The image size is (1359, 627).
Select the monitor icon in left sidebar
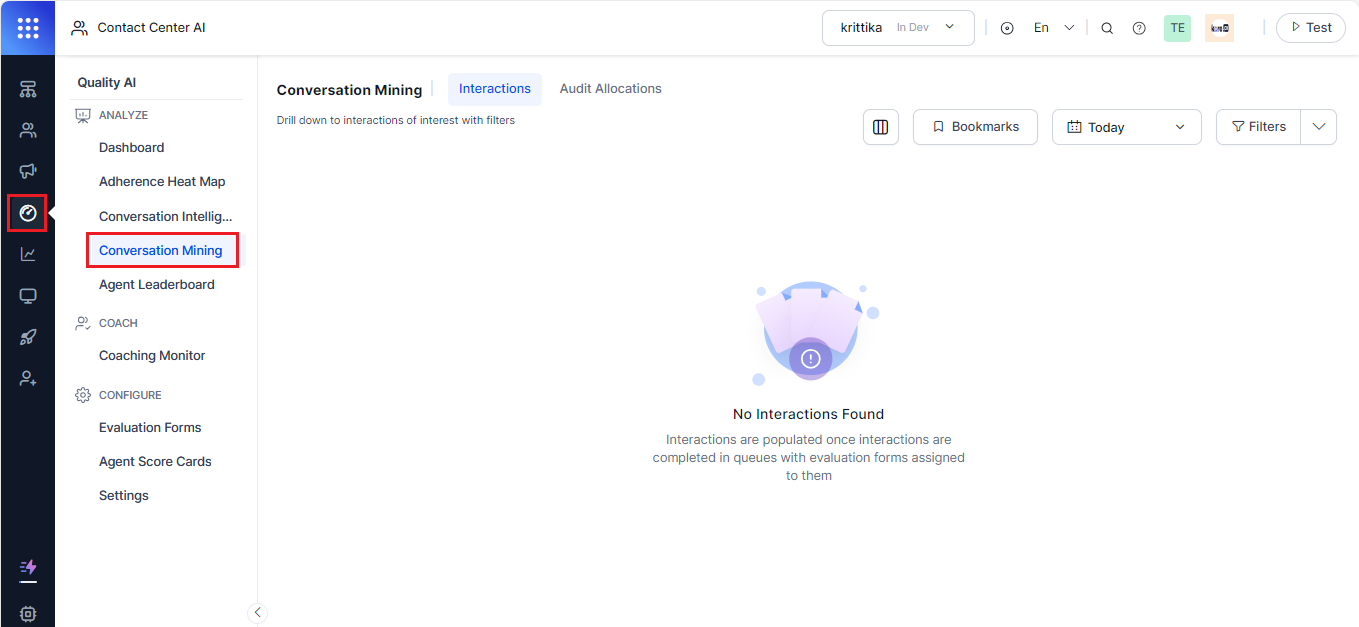pos(27,295)
